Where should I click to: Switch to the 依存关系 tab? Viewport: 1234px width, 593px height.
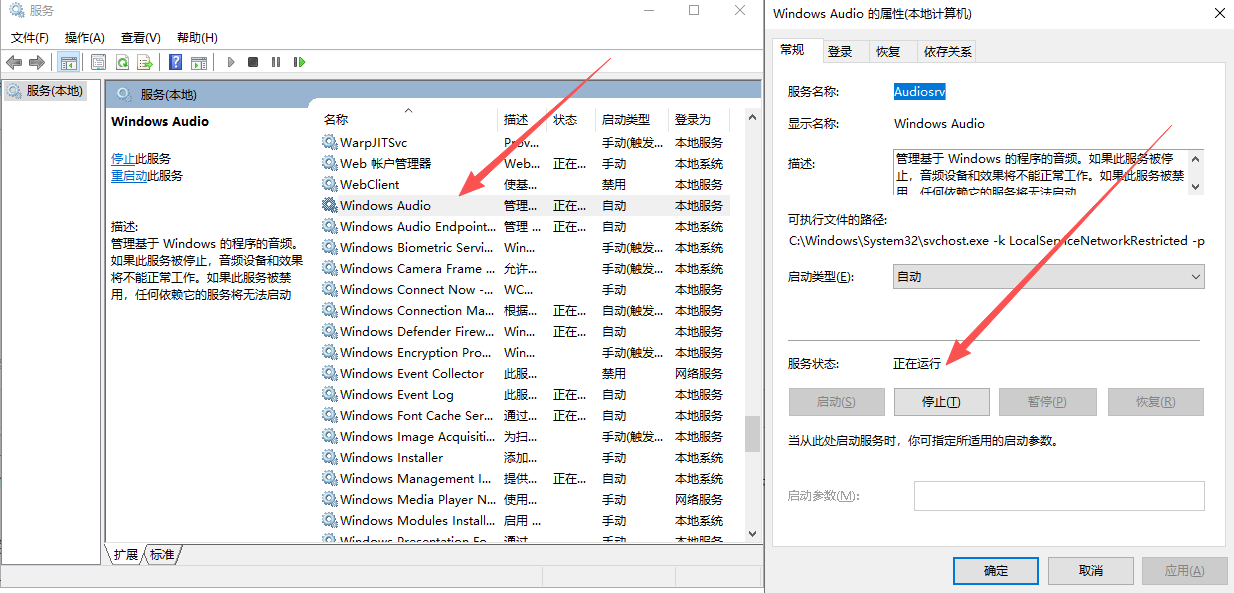[948, 52]
